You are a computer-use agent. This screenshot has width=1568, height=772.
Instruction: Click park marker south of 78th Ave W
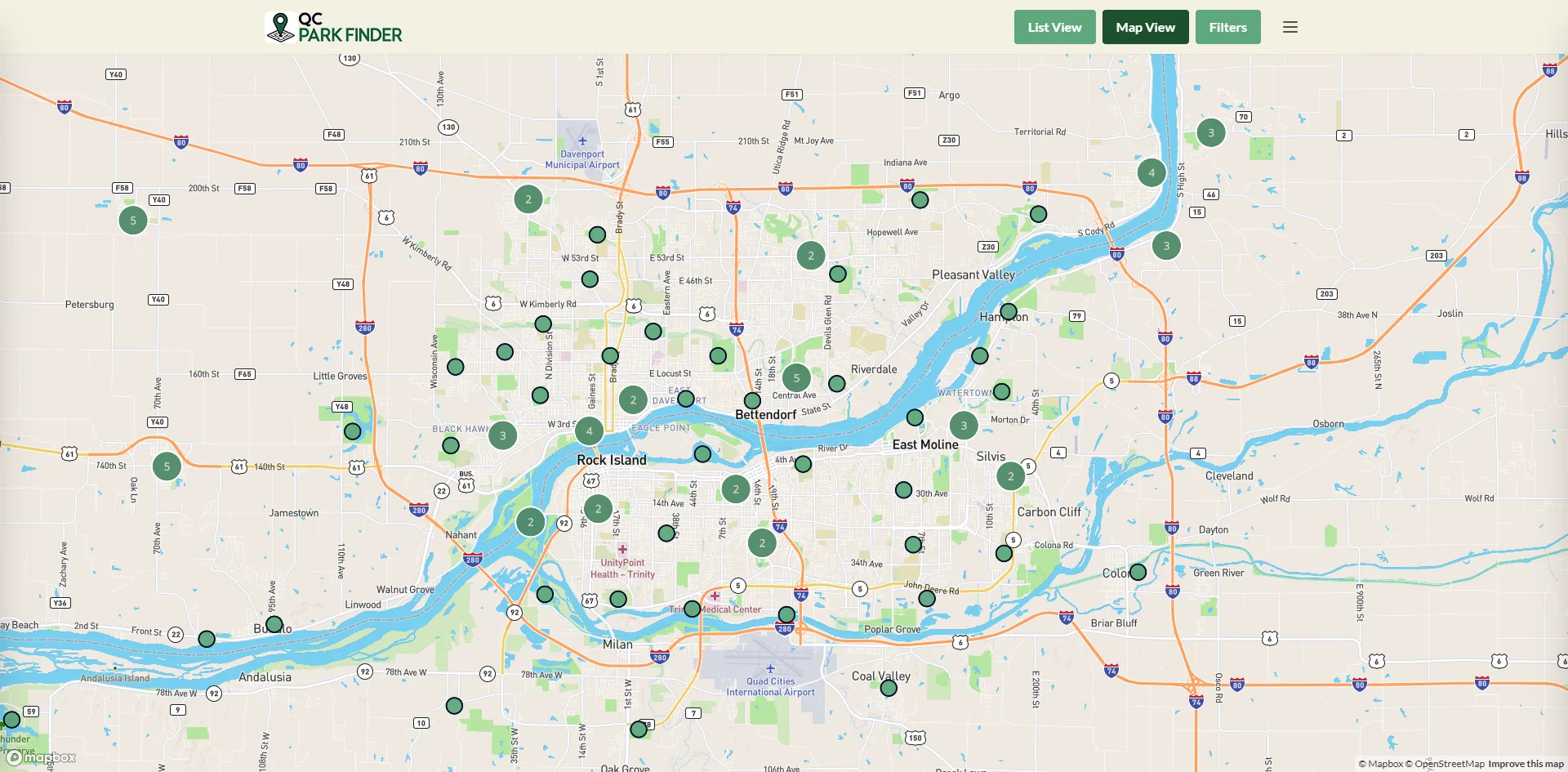[x=454, y=705]
